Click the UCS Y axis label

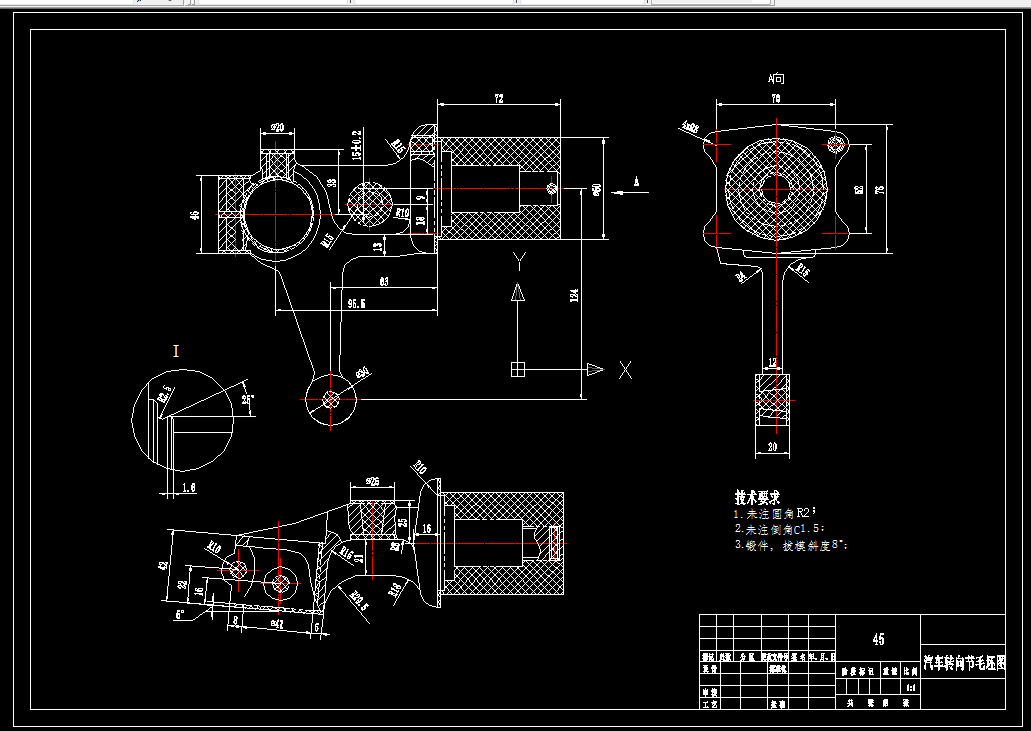pyautogui.click(x=519, y=262)
